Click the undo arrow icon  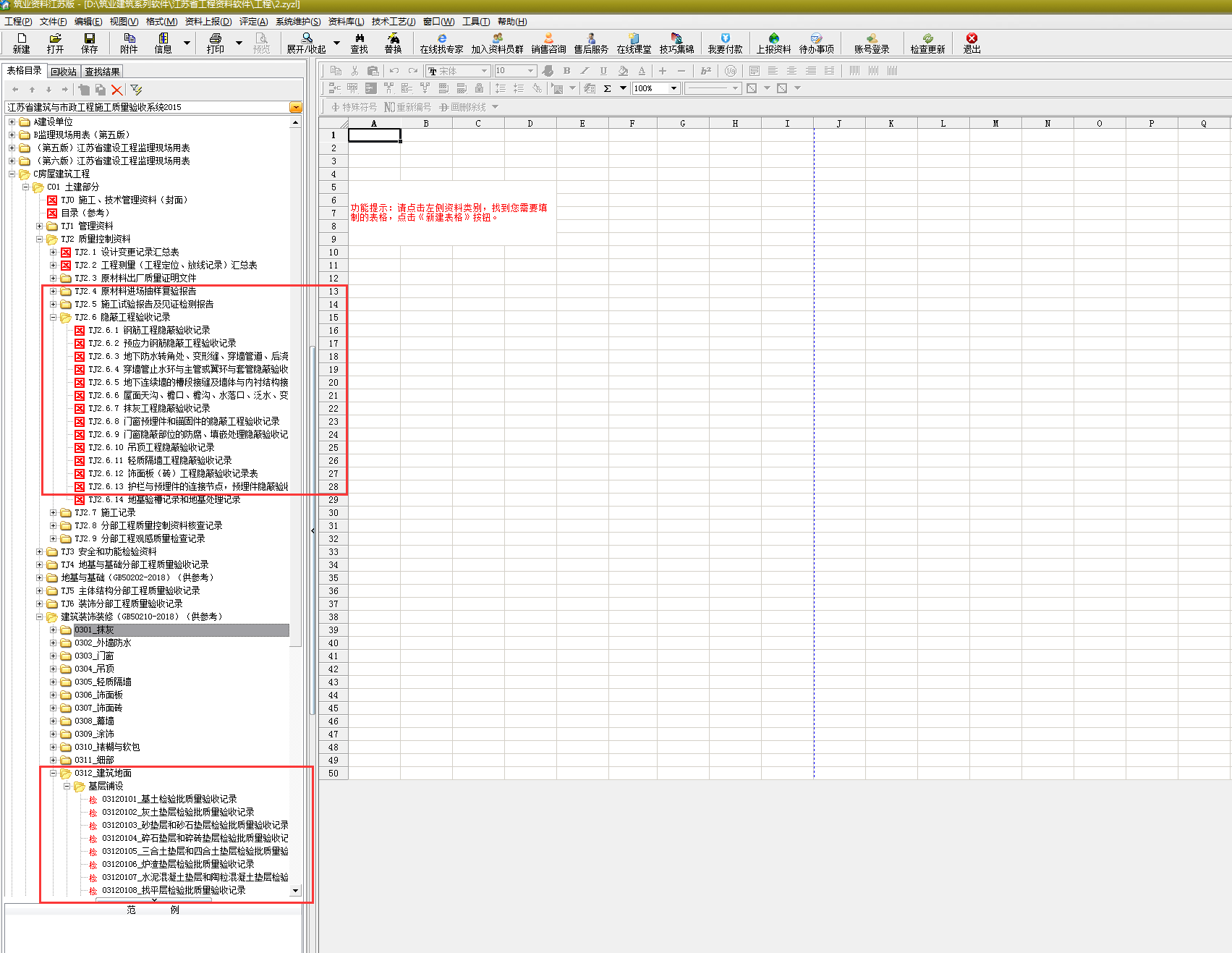click(x=394, y=71)
